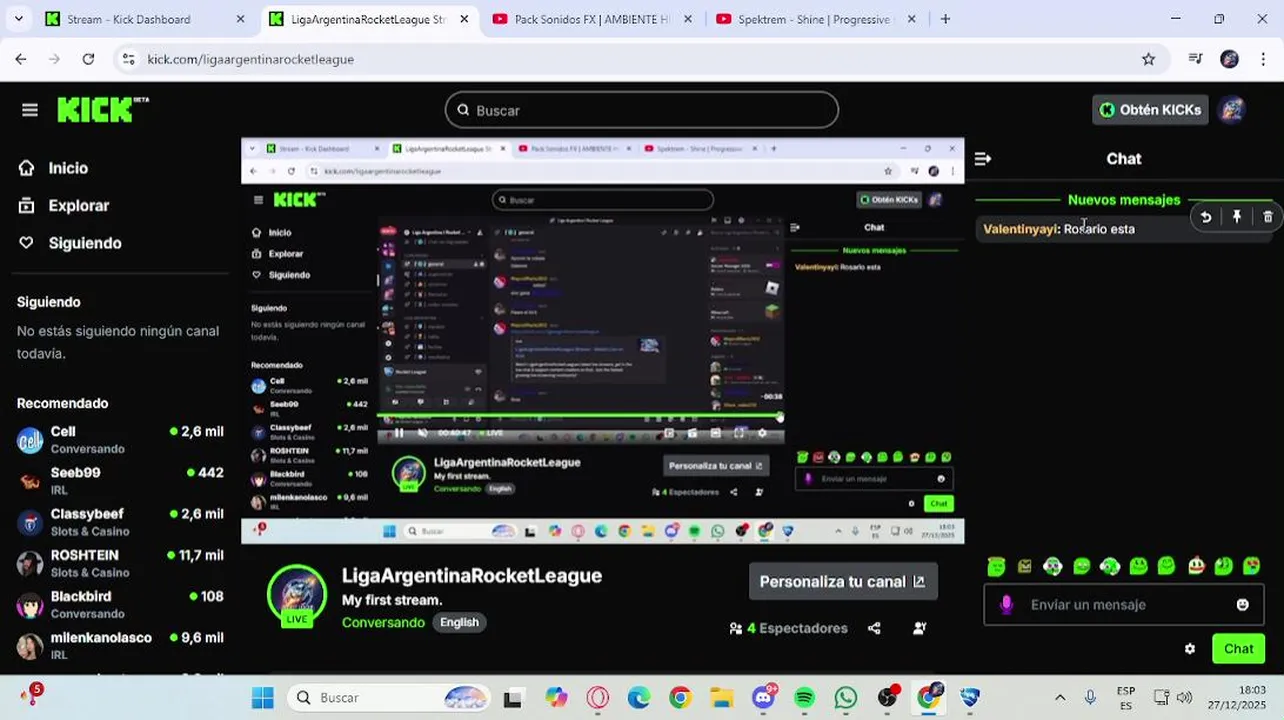Open clock and date showing 18:03
This screenshot has height=720, width=1284.
(1237, 698)
